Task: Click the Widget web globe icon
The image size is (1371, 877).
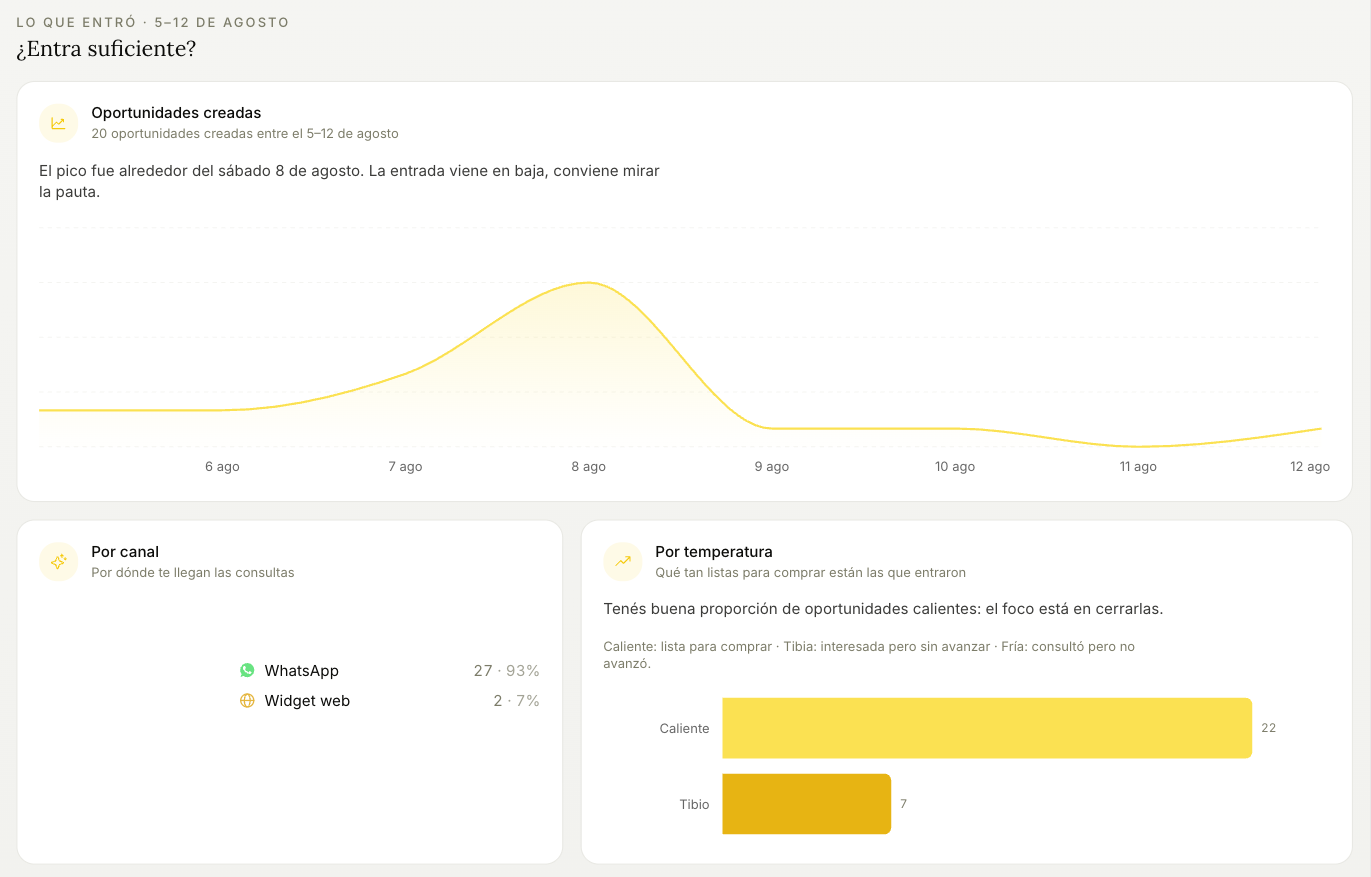Action: 247,701
